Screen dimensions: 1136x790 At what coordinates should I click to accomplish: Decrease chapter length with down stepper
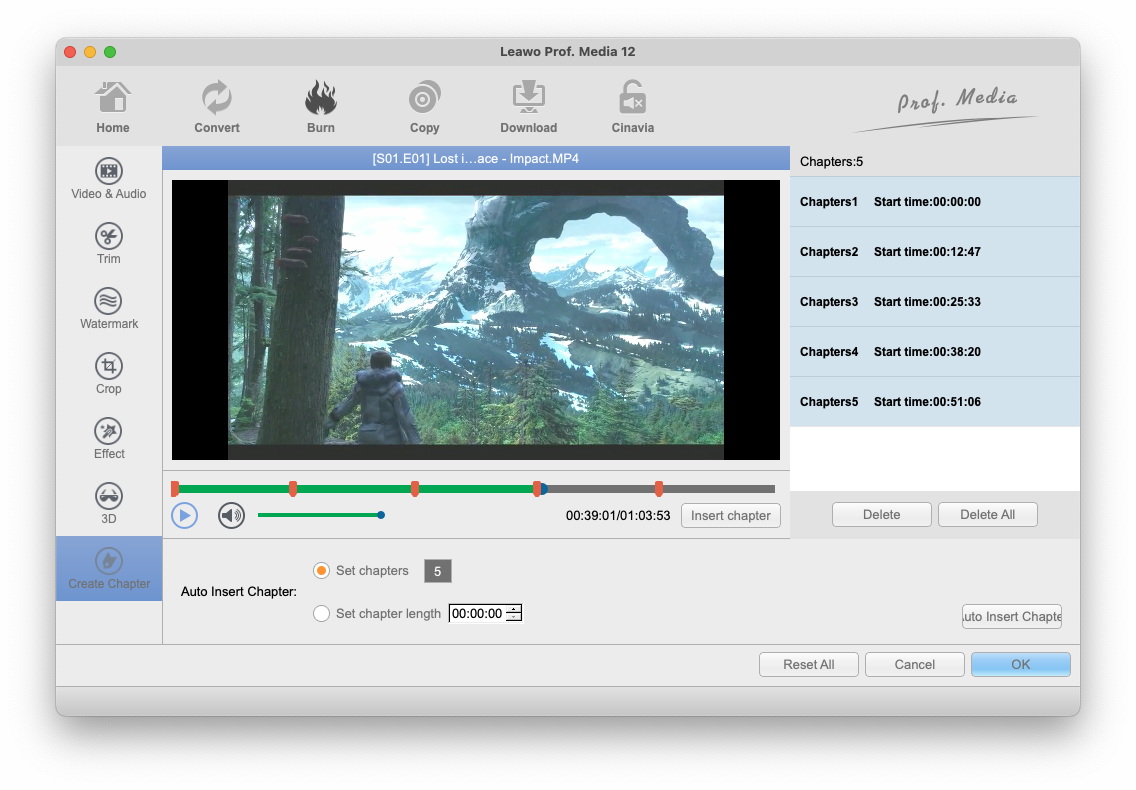click(514, 618)
